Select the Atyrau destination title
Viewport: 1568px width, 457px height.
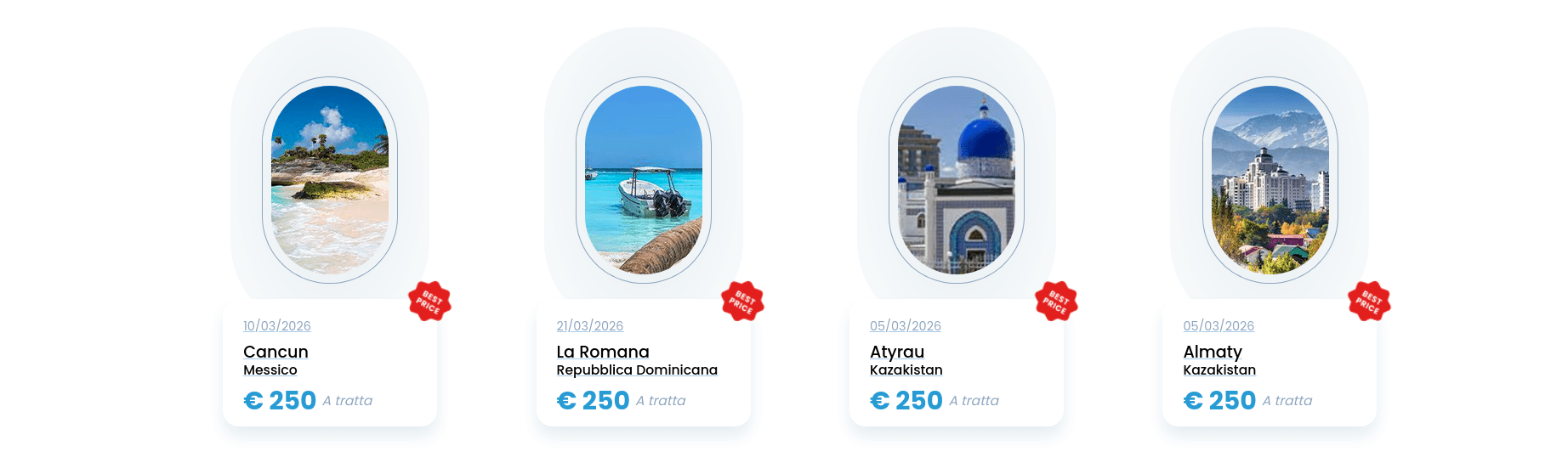tap(897, 352)
